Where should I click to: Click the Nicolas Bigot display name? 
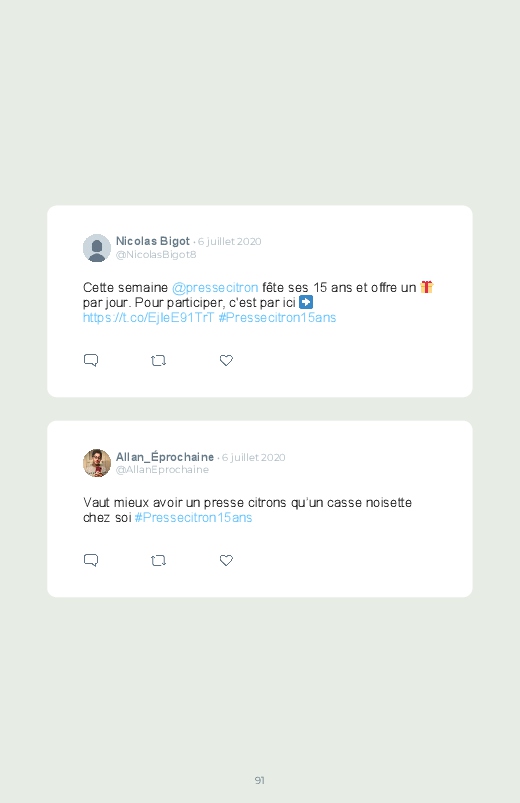tap(153, 241)
